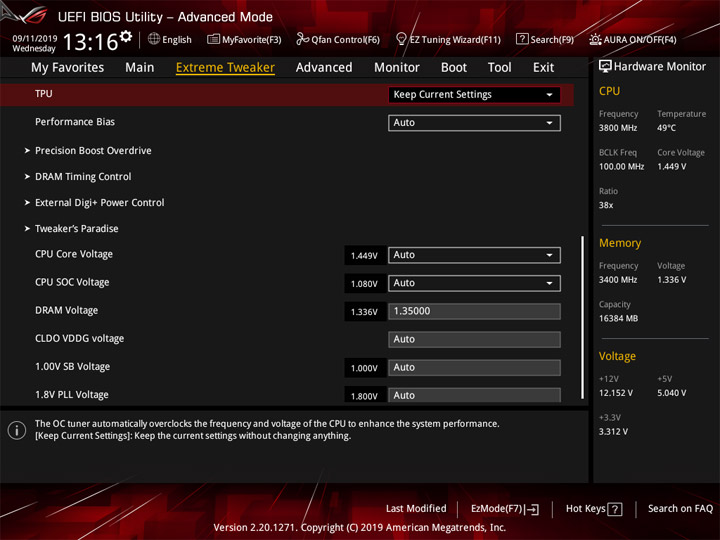Click the 12.152 V reading

tap(615, 393)
